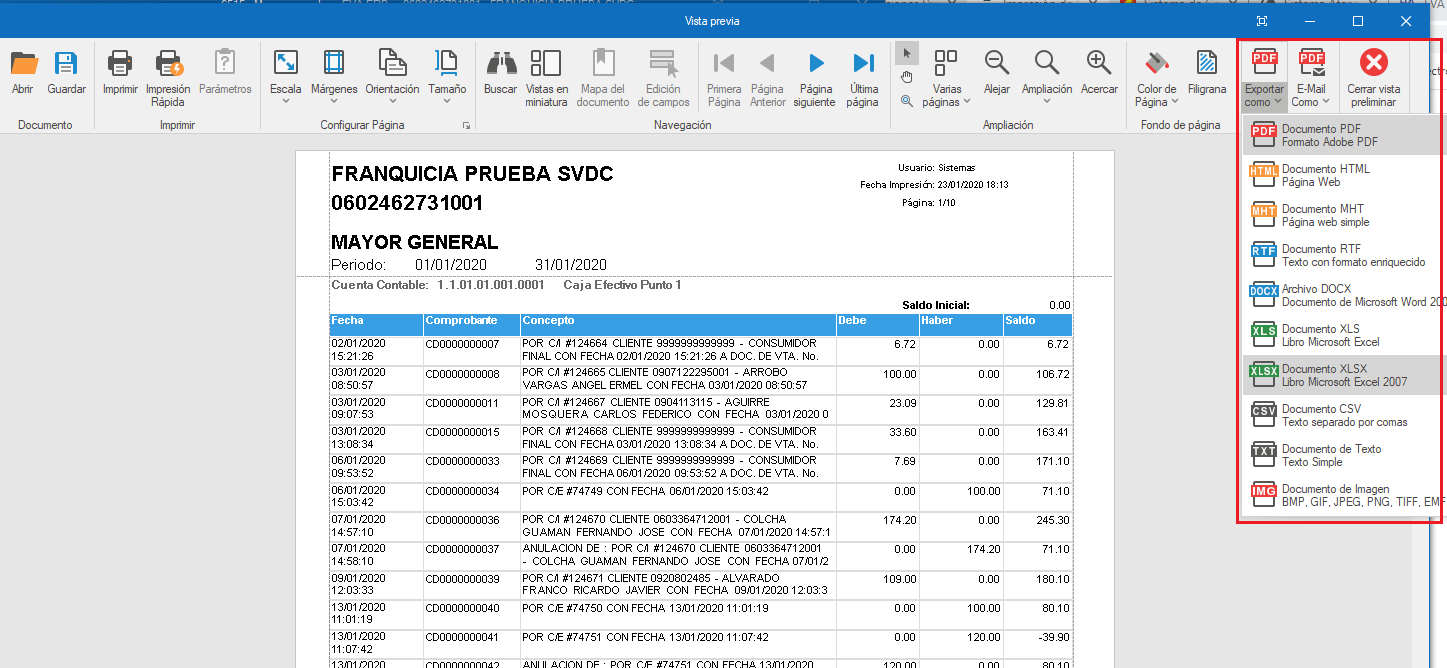Select the hand pan tool
This screenshot has width=1447, height=668.
pos(906,77)
